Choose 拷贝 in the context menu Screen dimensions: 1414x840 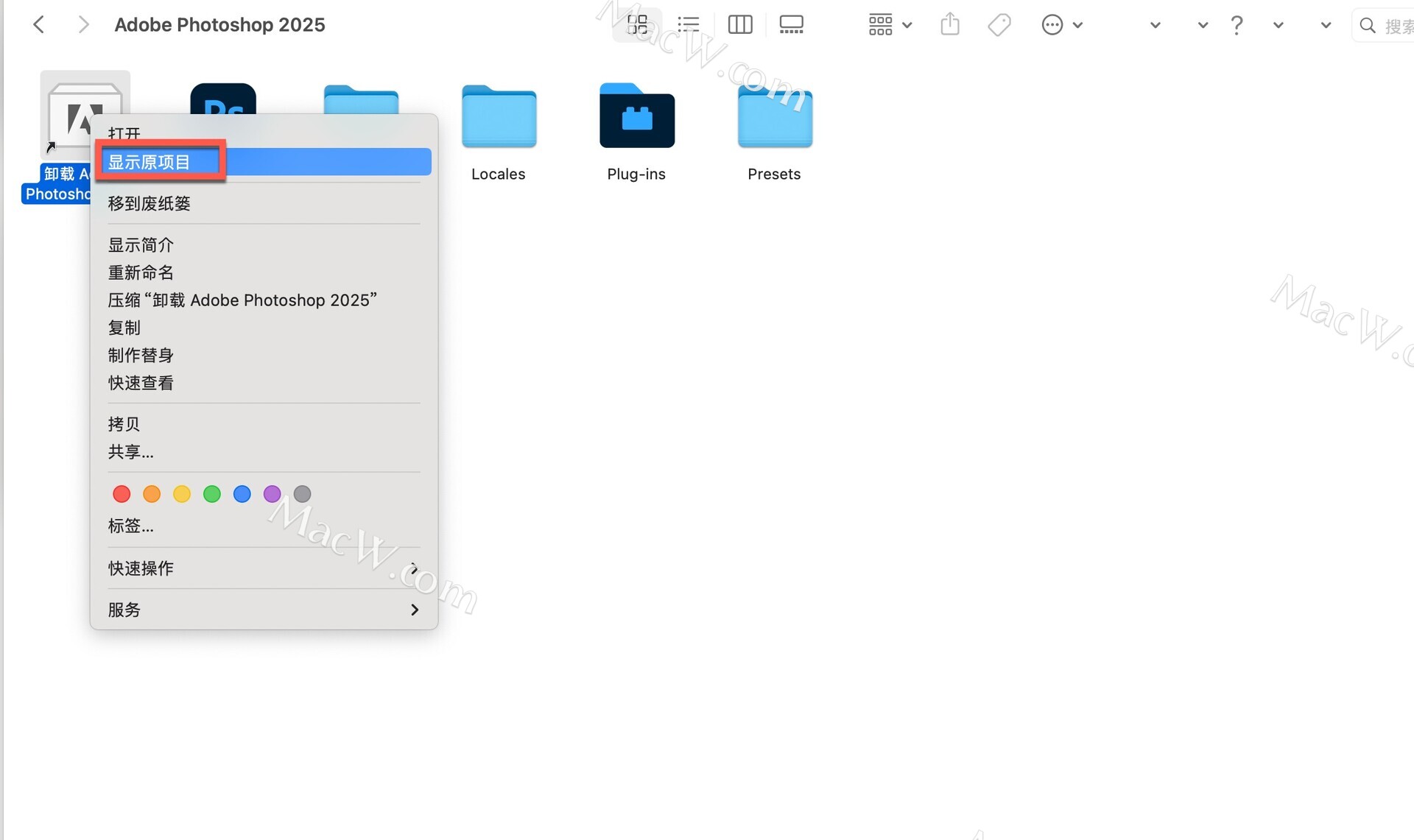pyautogui.click(x=264, y=424)
